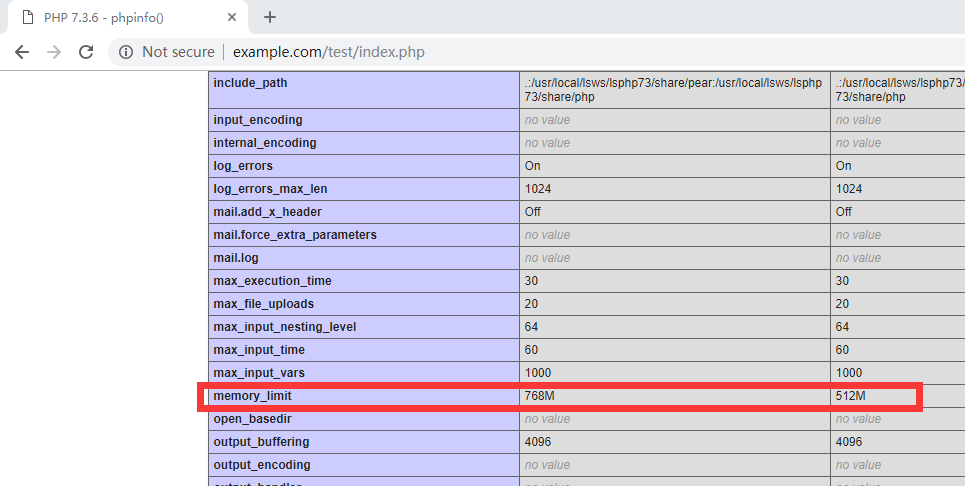Click the 768M local memory_limit value
Screen dimensions: 965x486
click(540, 396)
